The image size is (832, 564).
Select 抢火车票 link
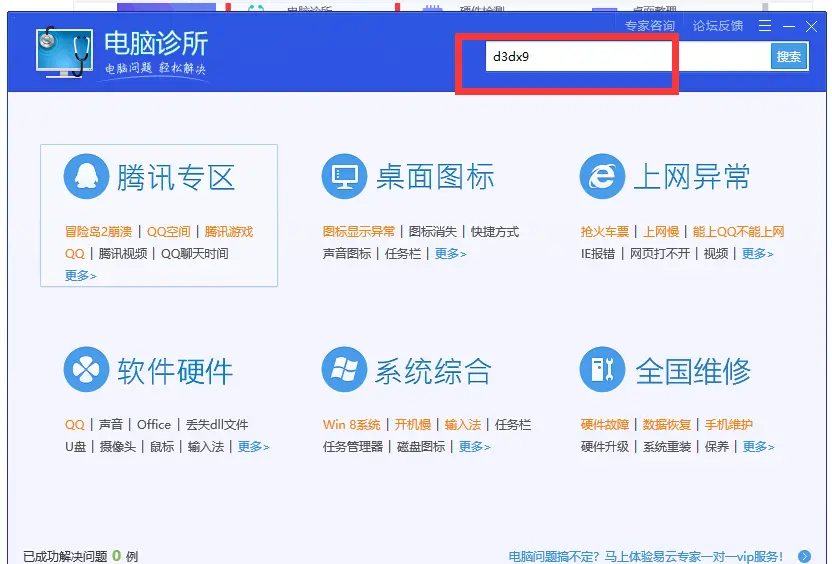click(605, 232)
